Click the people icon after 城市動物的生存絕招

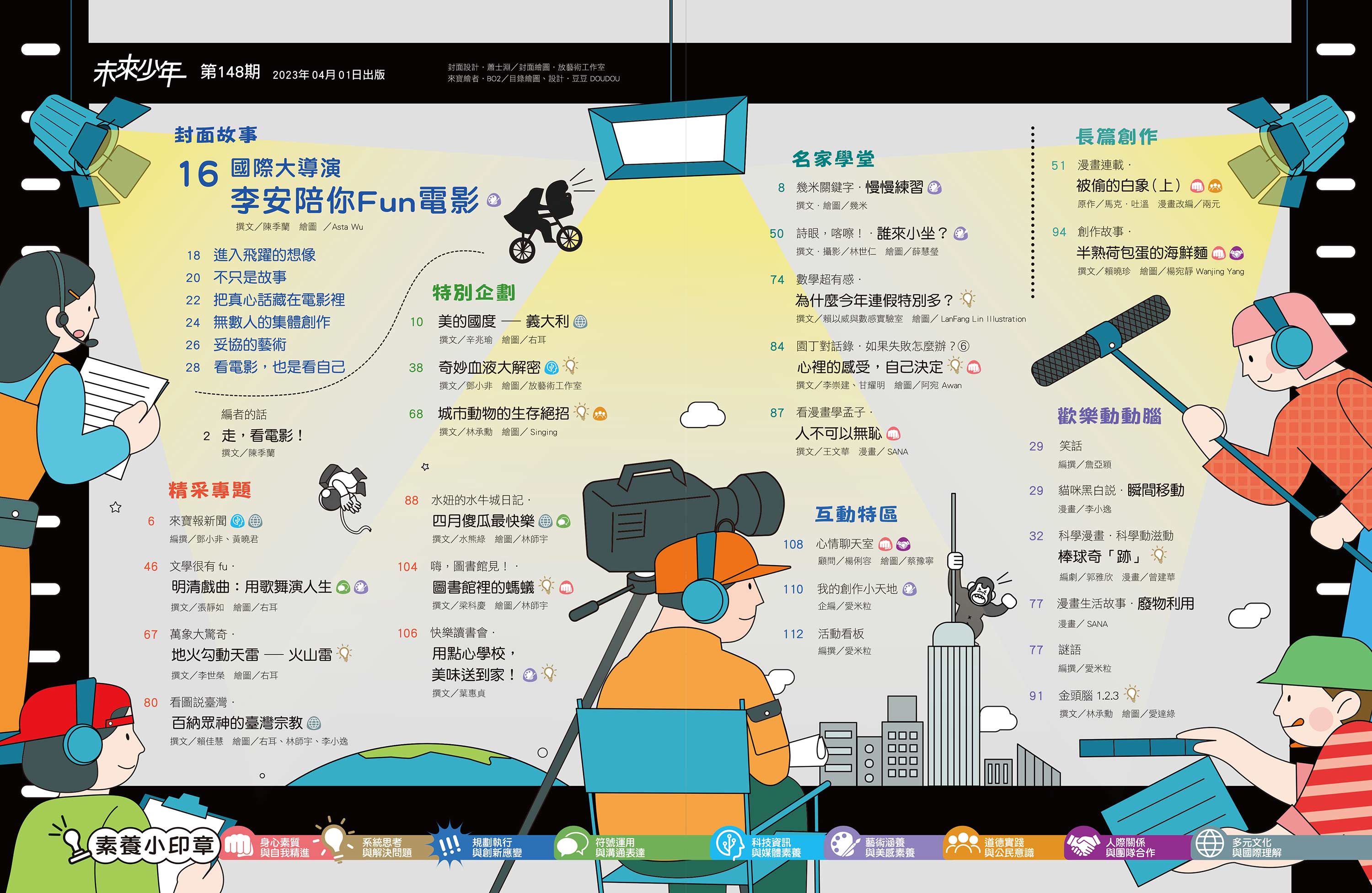[600, 413]
